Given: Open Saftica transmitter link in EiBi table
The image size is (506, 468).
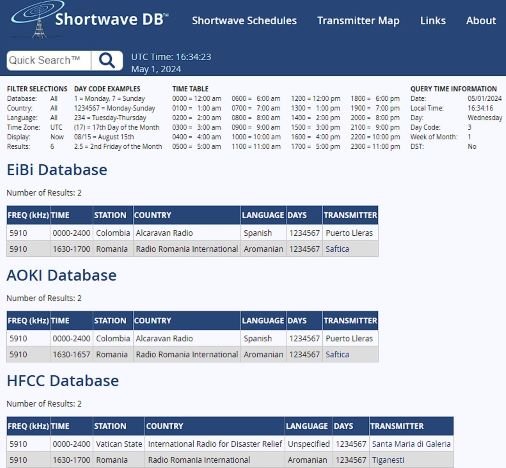Looking at the screenshot, I should coord(337,249).
